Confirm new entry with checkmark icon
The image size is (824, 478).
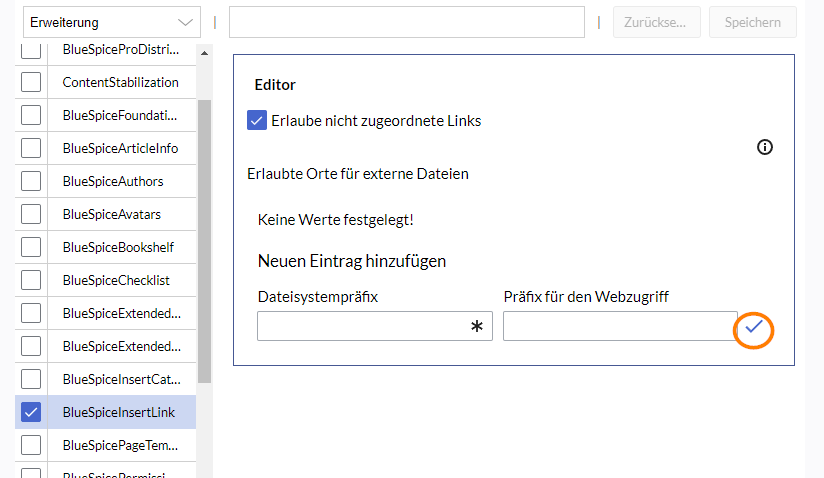754,327
